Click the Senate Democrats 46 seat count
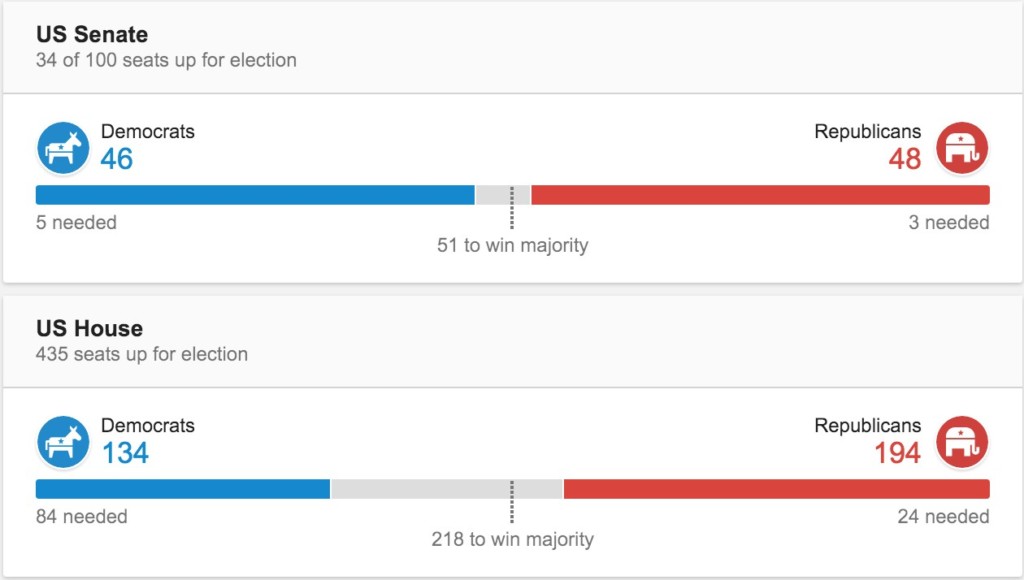Screen dimensions: 1024x580 coord(116,159)
